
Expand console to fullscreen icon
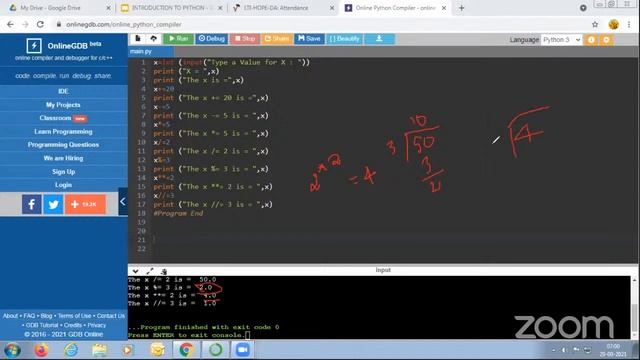pos(150,271)
